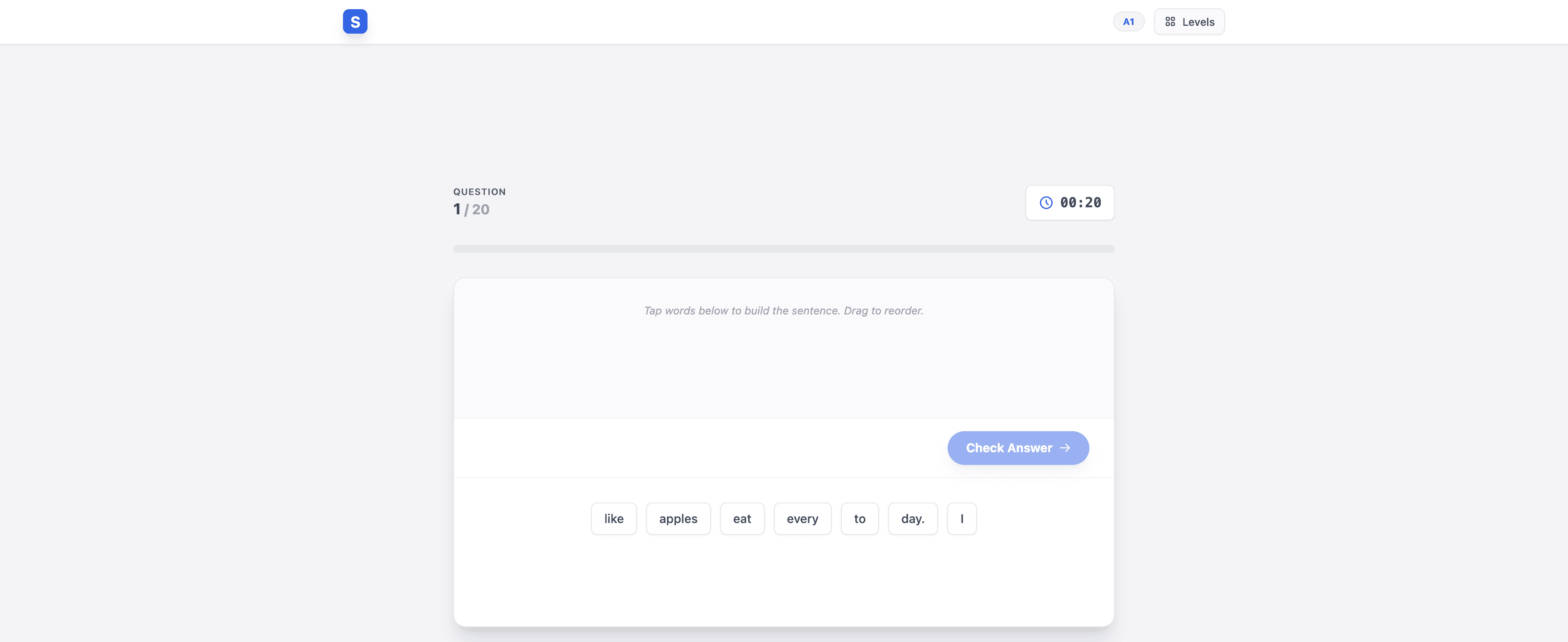
Task: Choose the "every" word chip
Action: click(x=801, y=519)
